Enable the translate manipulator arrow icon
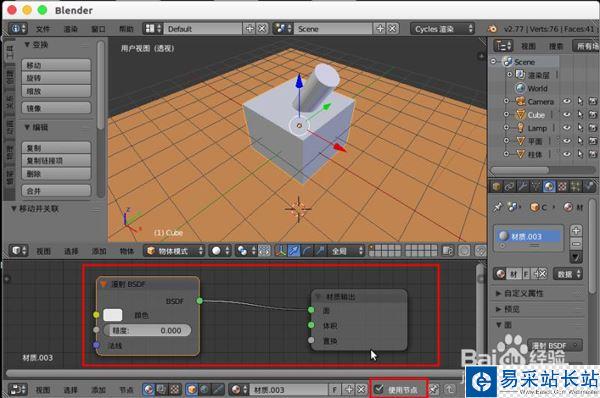 (294, 251)
